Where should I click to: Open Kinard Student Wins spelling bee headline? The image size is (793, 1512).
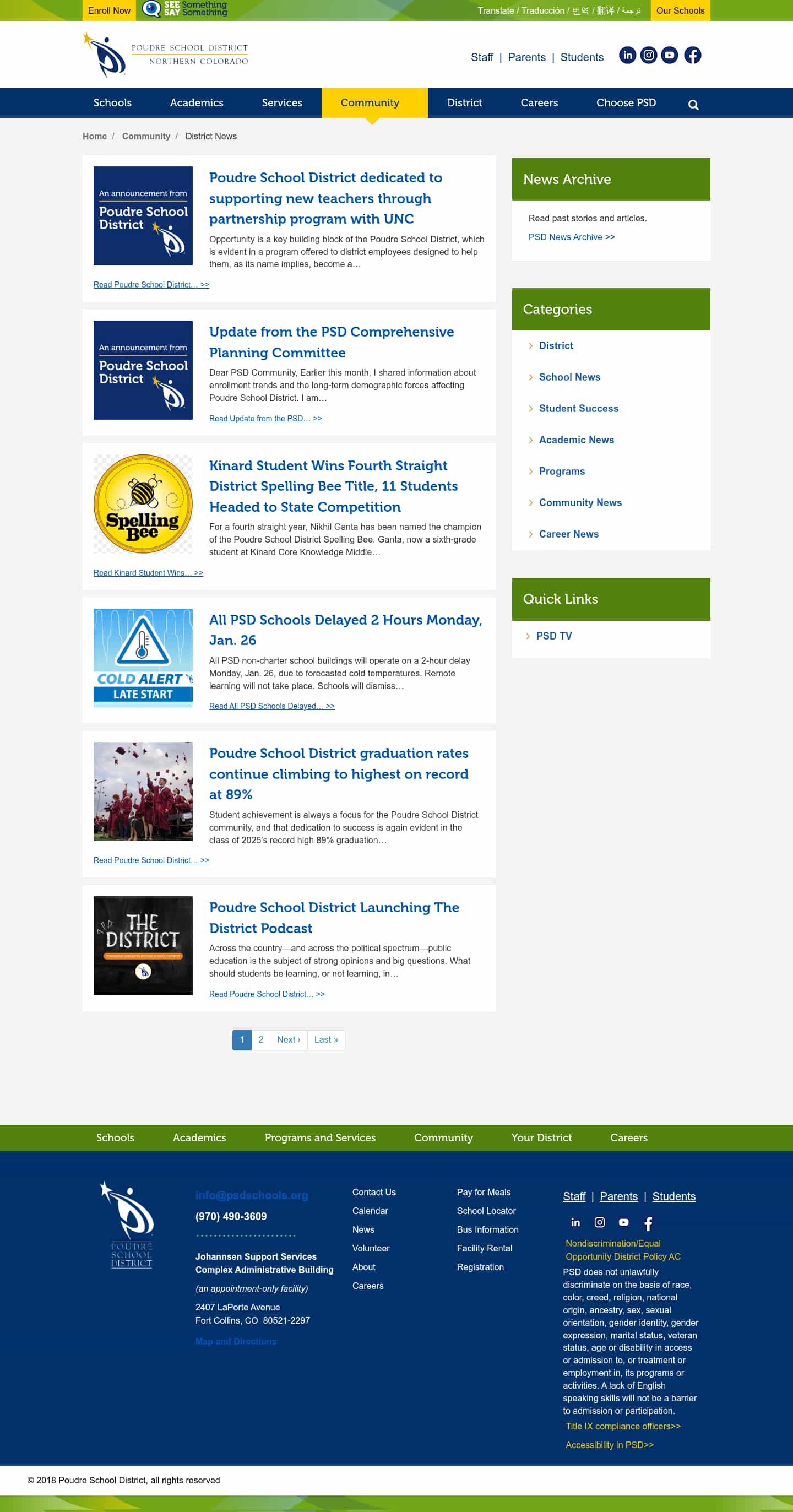click(x=333, y=486)
